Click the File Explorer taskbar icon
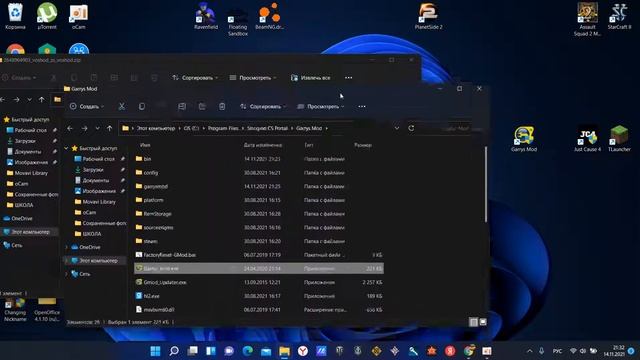The width and height of the screenshot is (640, 360). [x=284, y=351]
